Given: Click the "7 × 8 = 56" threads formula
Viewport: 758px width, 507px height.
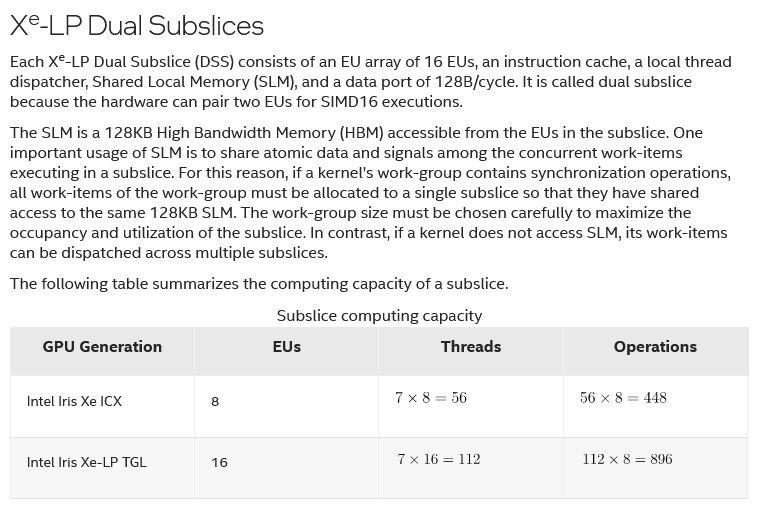Looking at the screenshot, I should (x=431, y=398).
